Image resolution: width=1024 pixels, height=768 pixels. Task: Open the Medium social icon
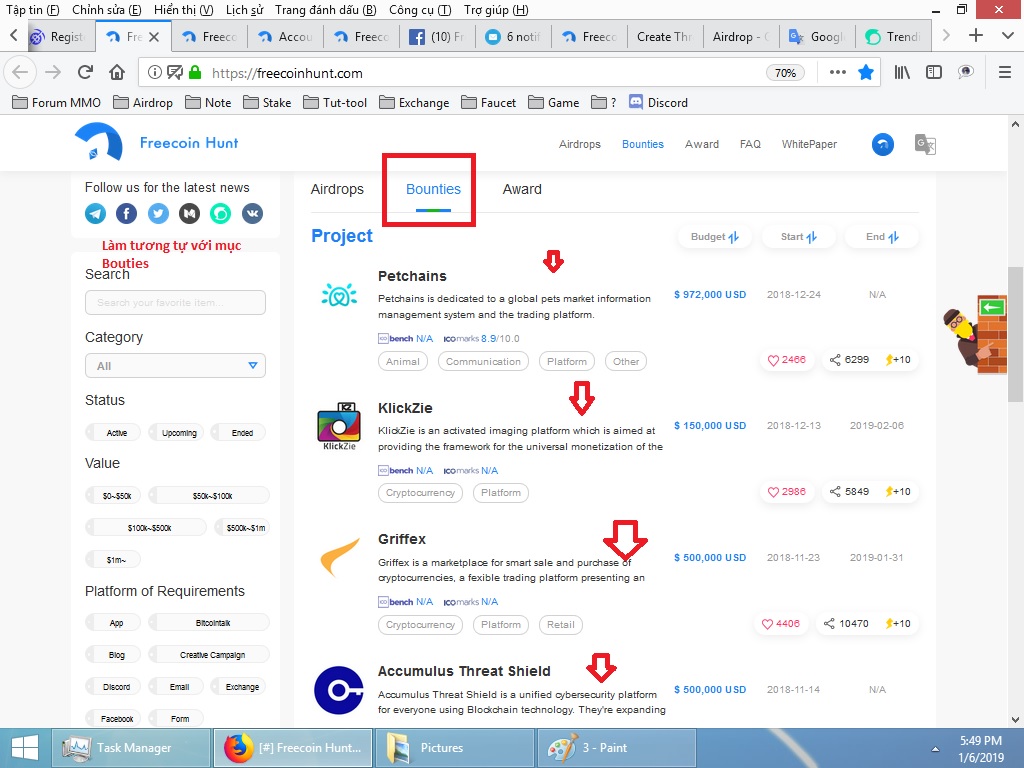coord(189,213)
